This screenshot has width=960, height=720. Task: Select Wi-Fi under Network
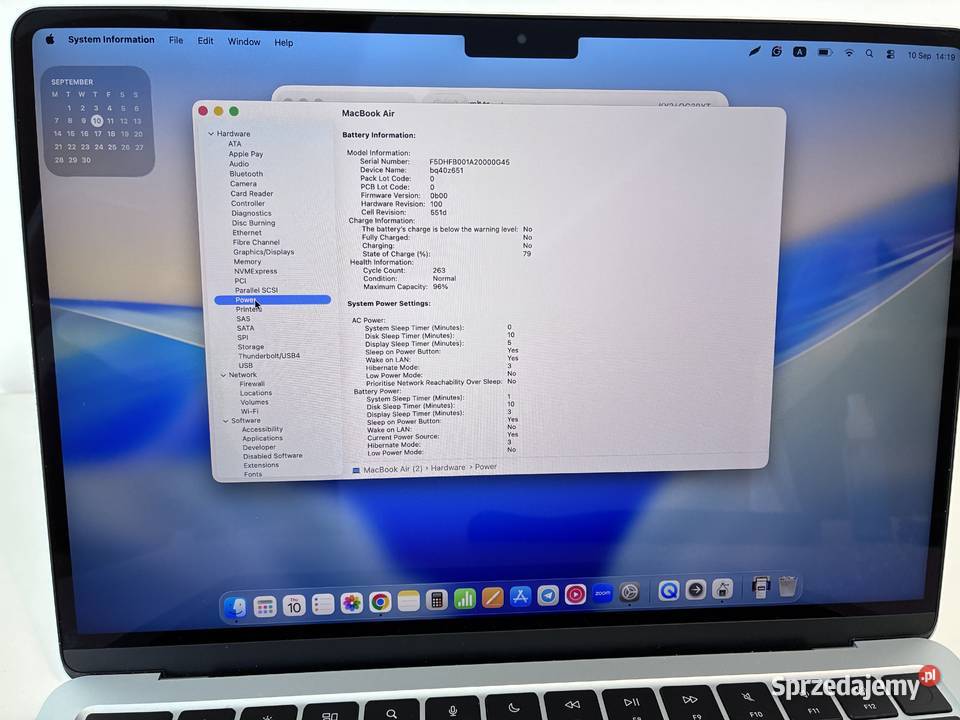coord(250,411)
